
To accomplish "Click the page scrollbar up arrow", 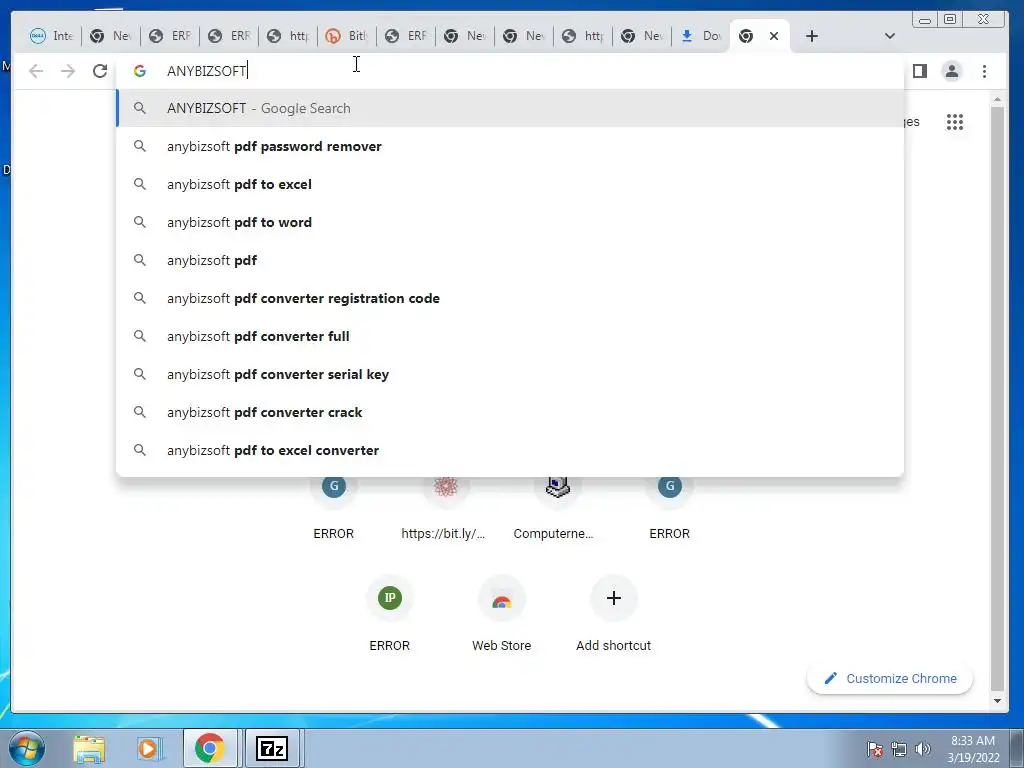I will click(997, 99).
